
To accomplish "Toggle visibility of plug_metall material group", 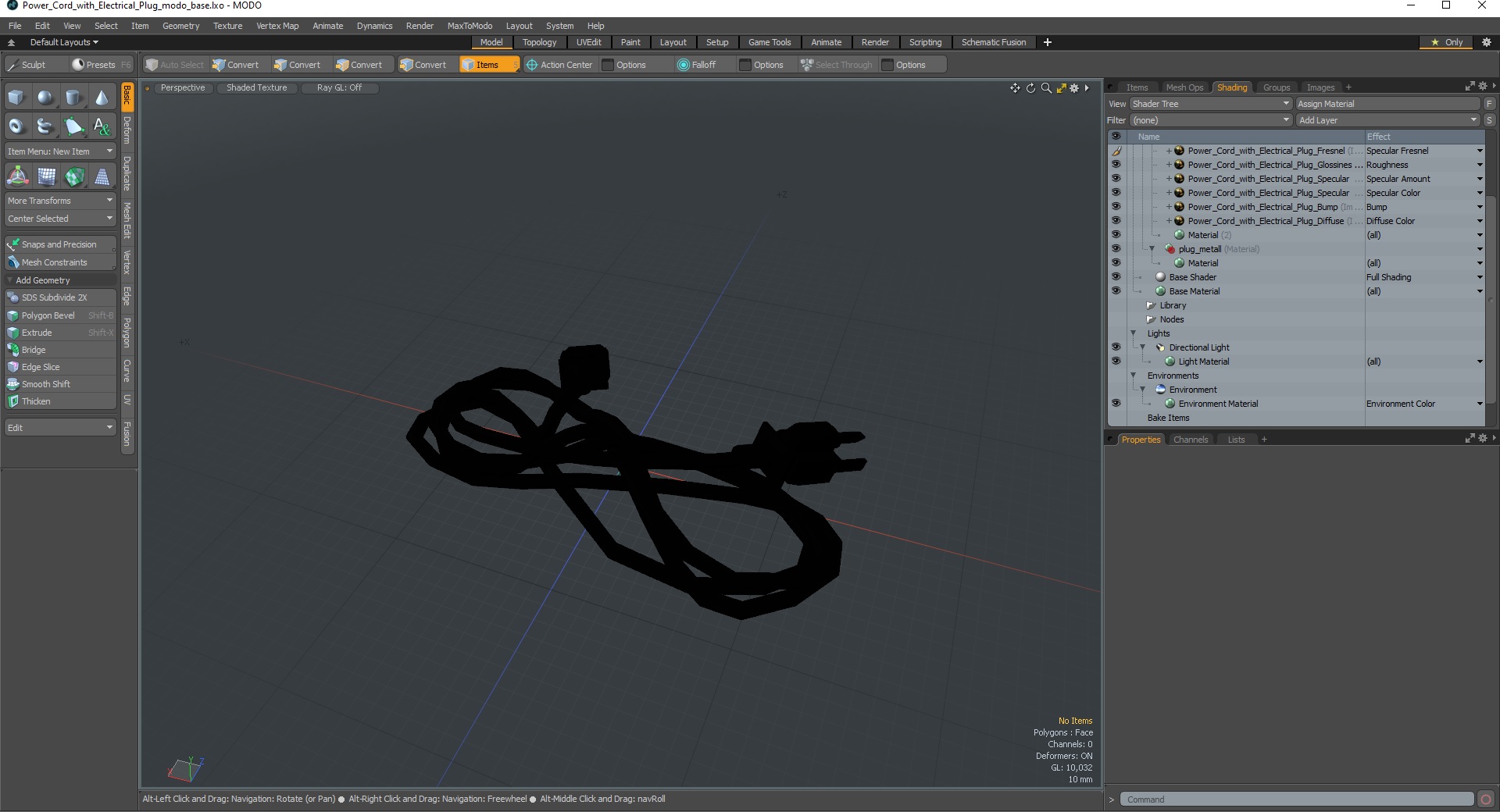I will point(1116,249).
